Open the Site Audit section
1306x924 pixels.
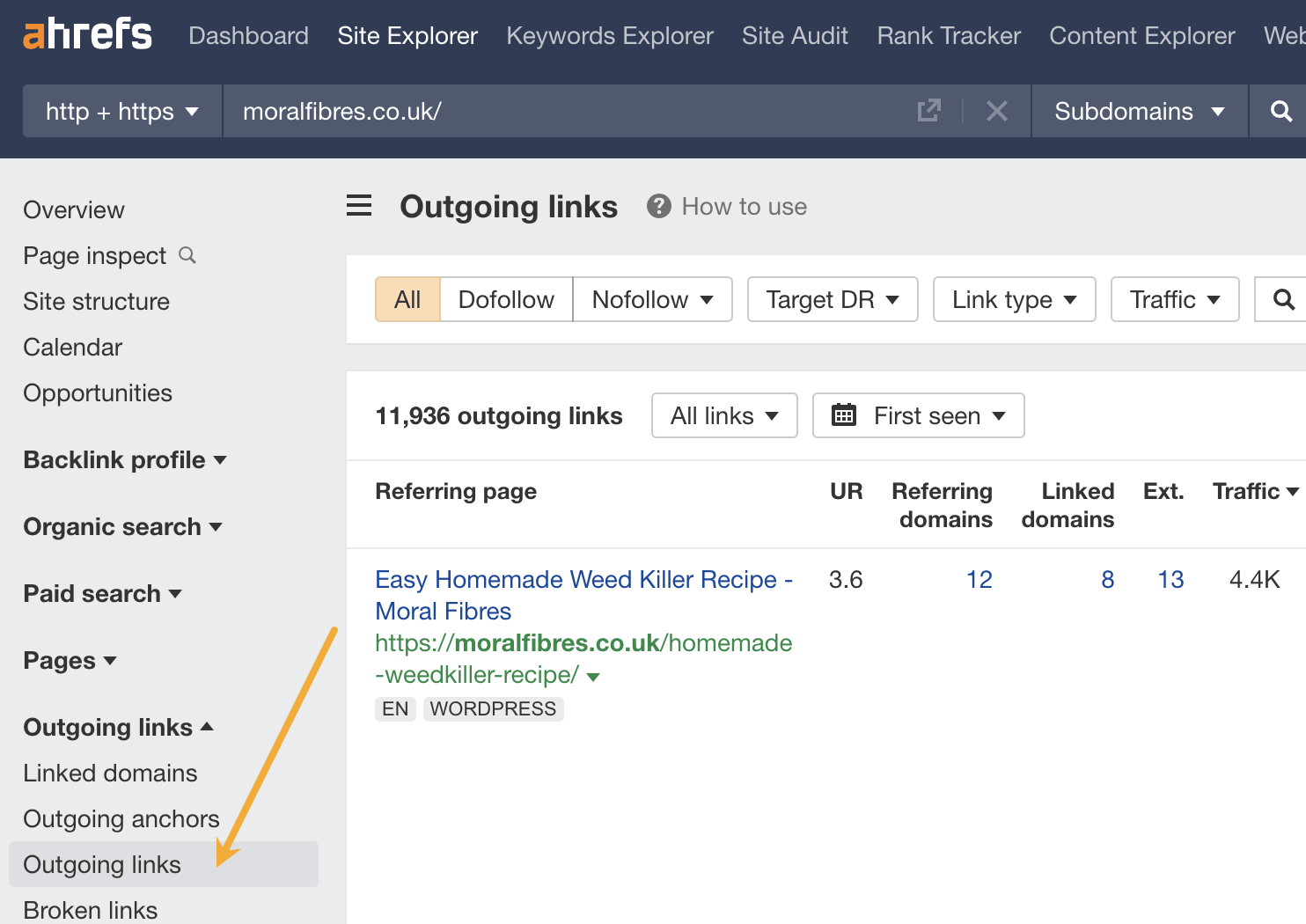pos(795,35)
